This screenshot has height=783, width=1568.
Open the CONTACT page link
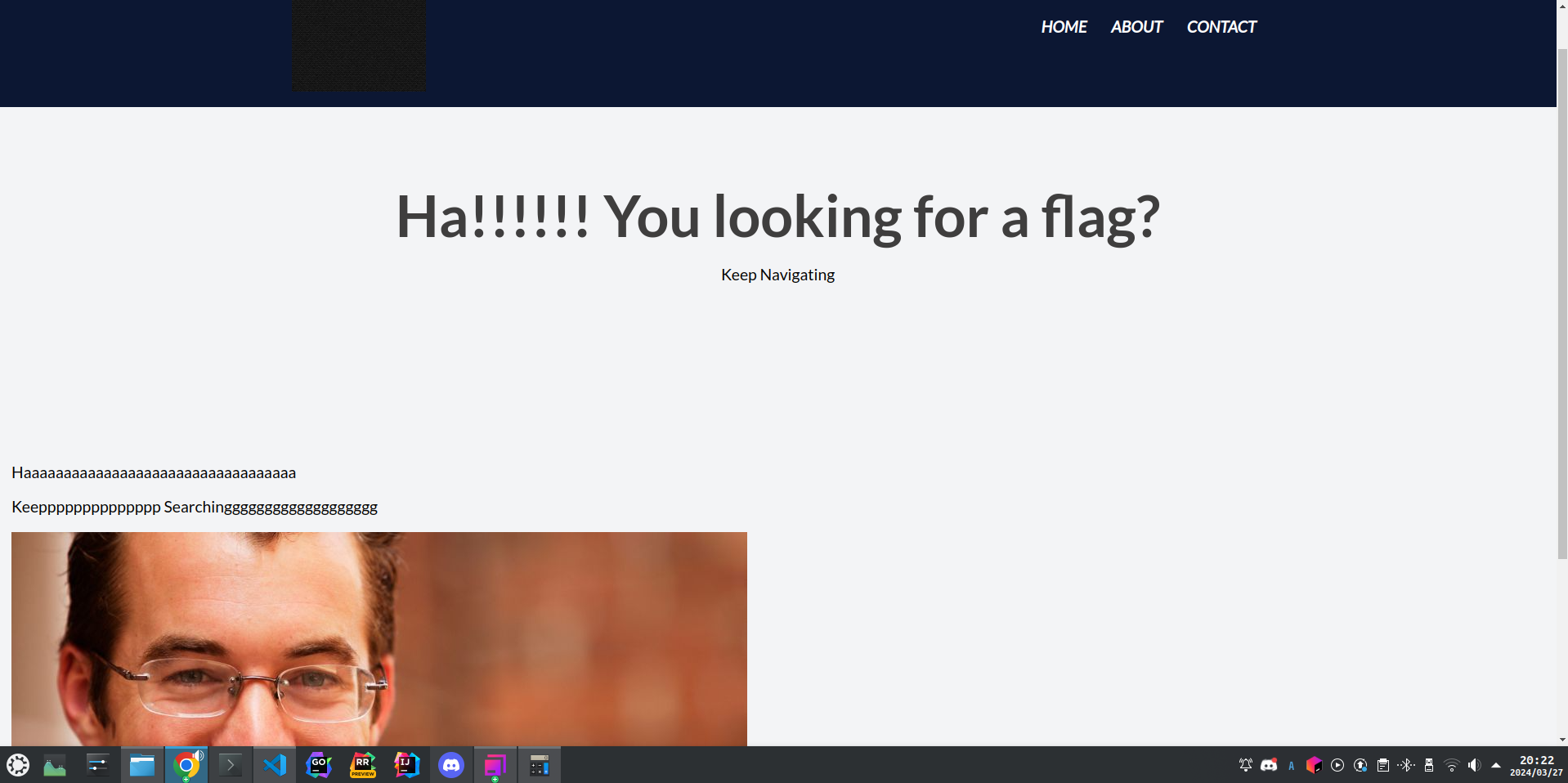pyautogui.click(x=1221, y=27)
